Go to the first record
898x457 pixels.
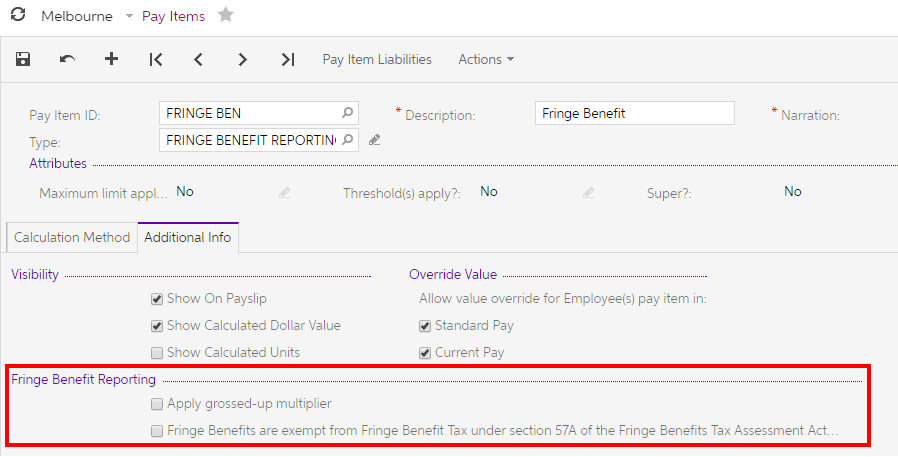coord(155,60)
